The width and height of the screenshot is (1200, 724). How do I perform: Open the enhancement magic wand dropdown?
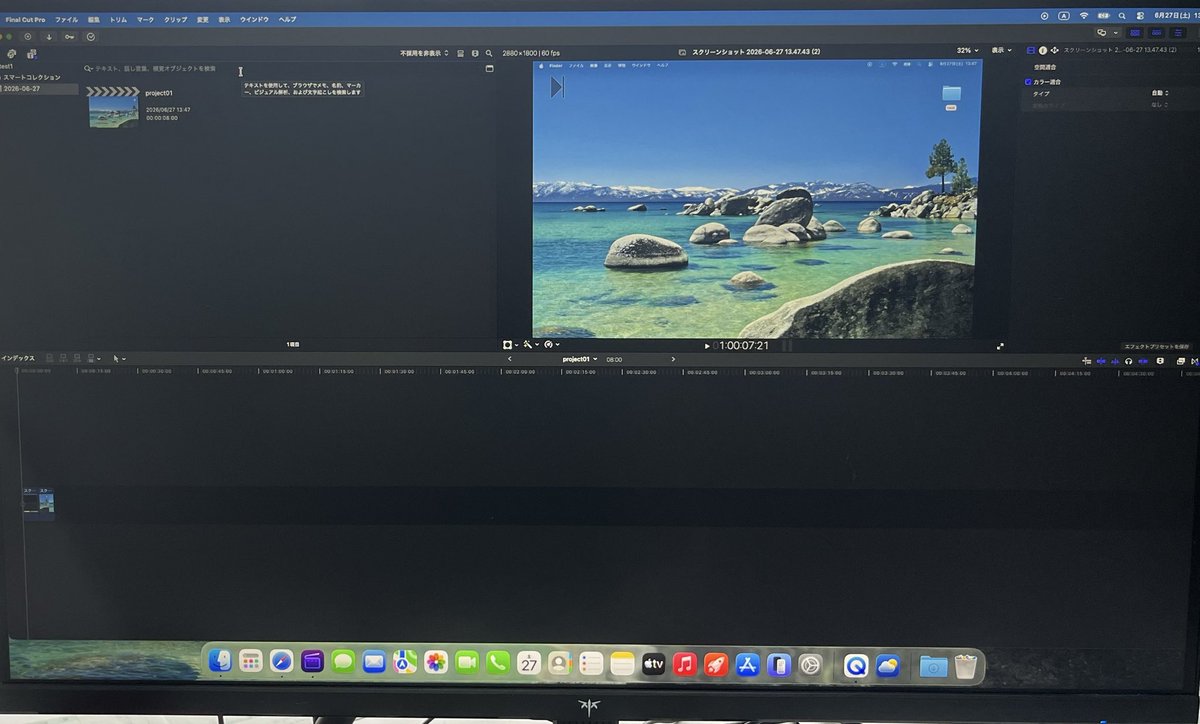(531, 344)
